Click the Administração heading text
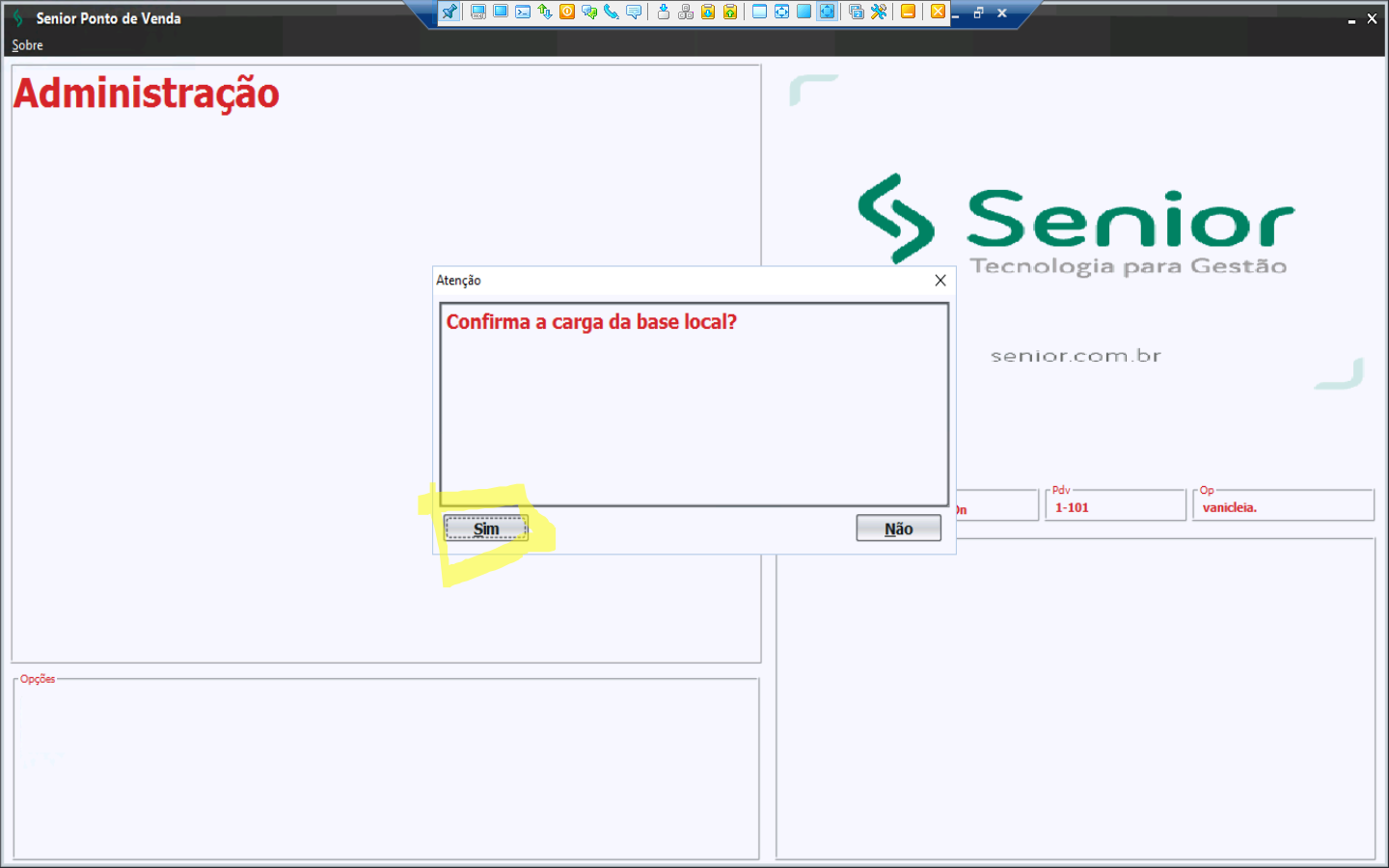Image resolution: width=1389 pixels, height=868 pixels. pyautogui.click(x=147, y=94)
